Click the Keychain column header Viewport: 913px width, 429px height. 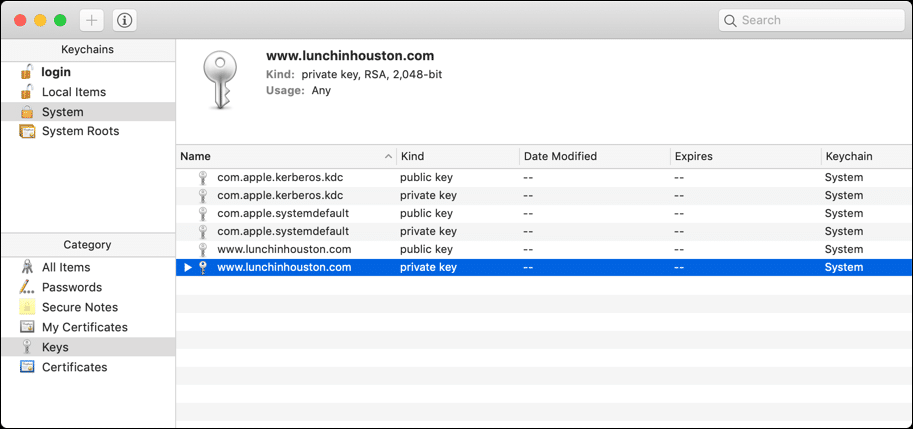click(x=865, y=156)
